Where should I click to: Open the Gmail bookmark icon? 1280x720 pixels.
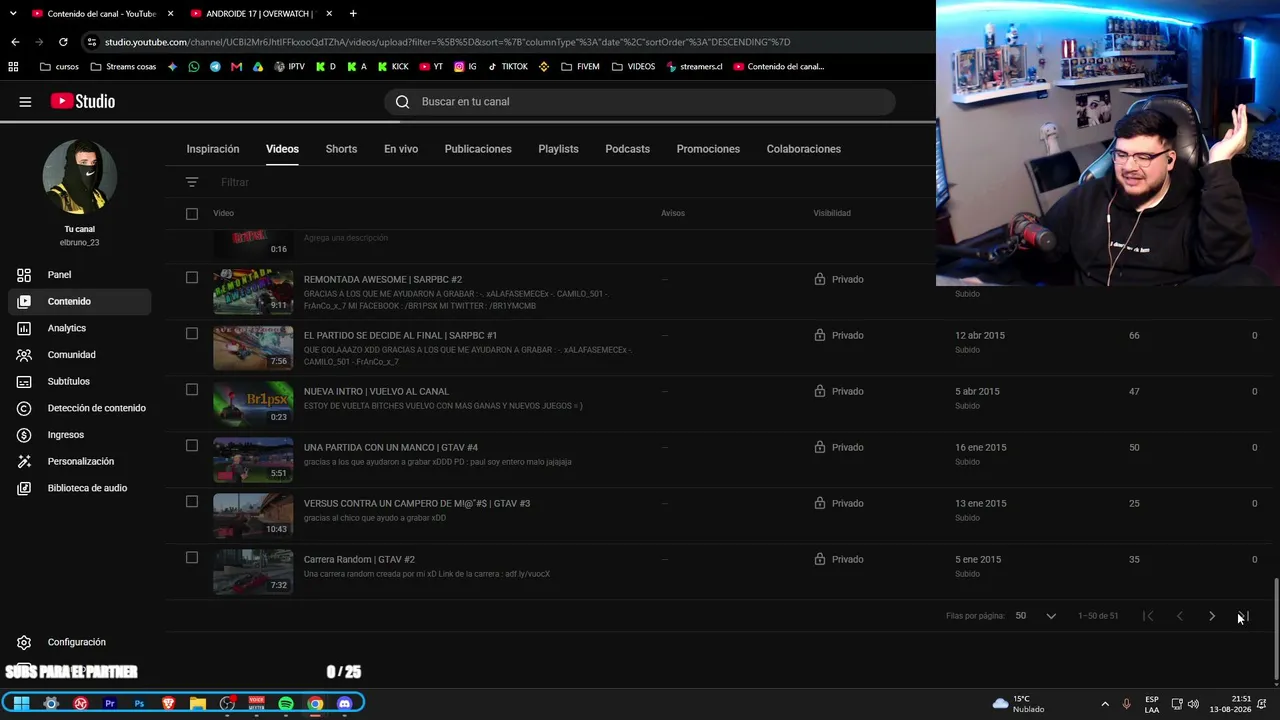tap(236, 67)
